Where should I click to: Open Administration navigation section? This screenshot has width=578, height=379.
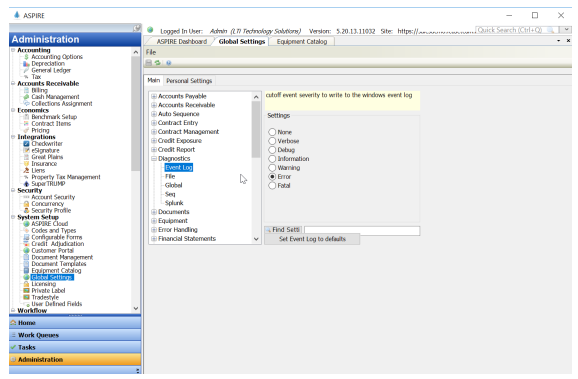(75, 359)
